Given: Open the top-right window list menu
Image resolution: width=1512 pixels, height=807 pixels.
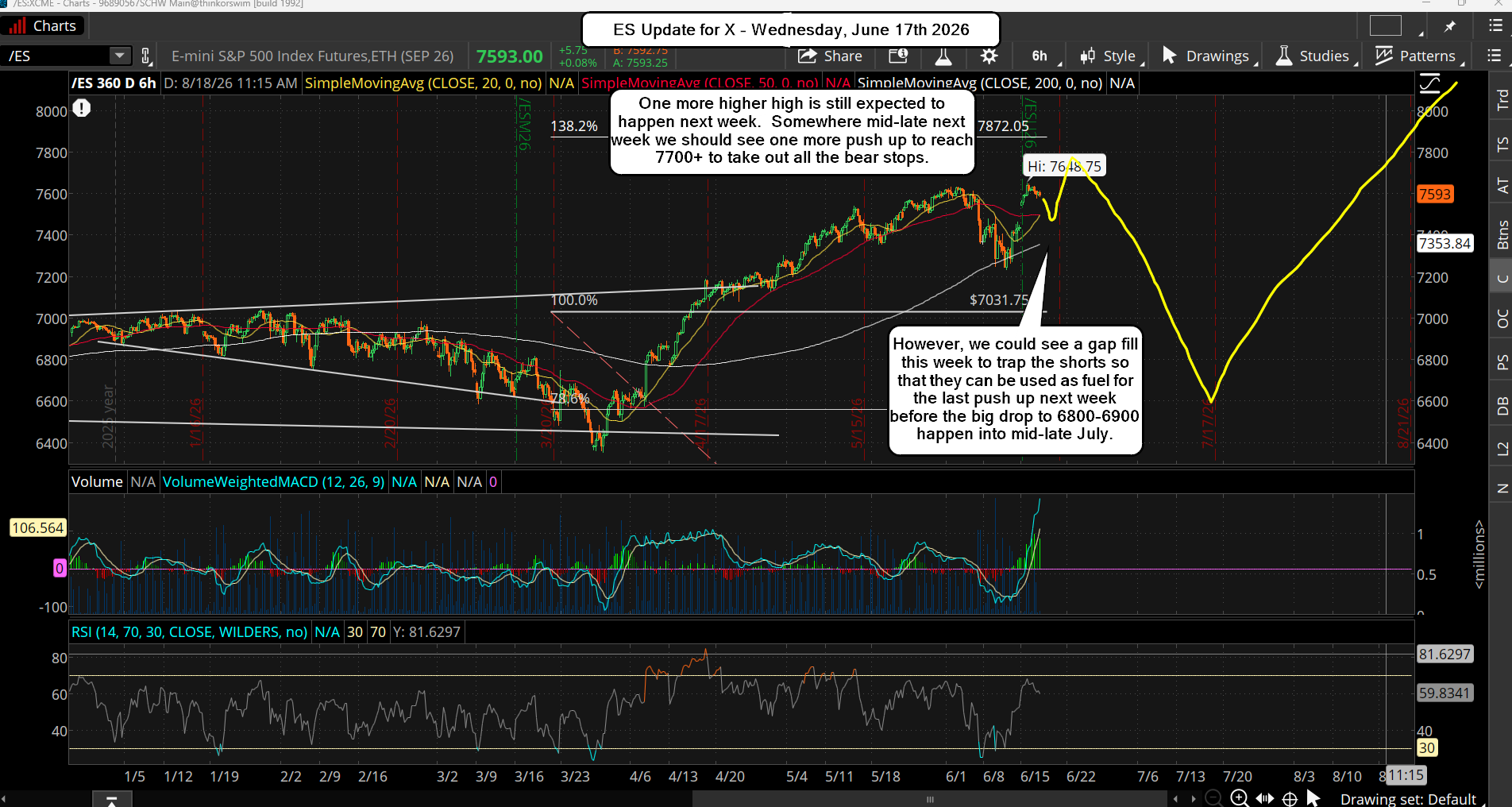Looking at the screenshot, I should [1495, 26].
